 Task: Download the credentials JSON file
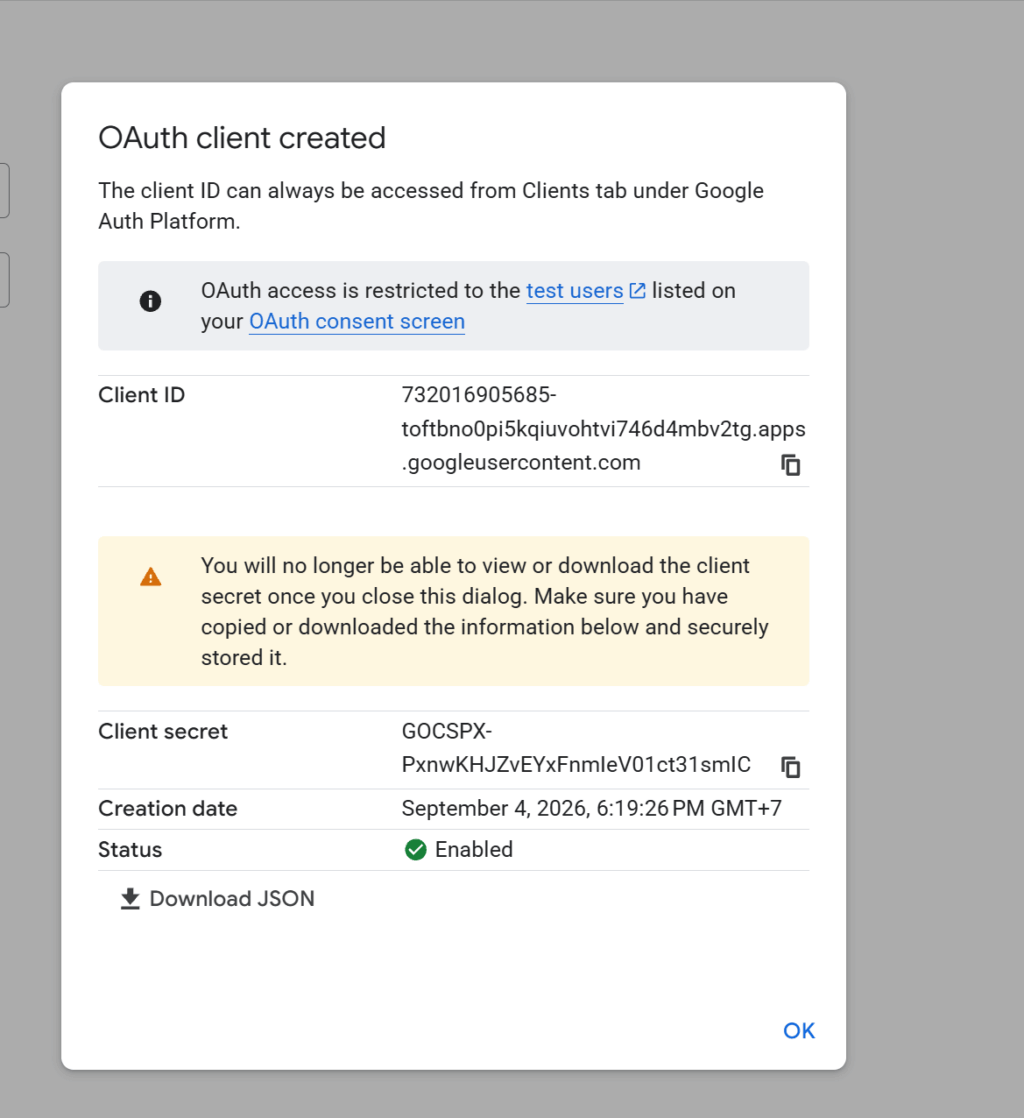click(218, 898)
